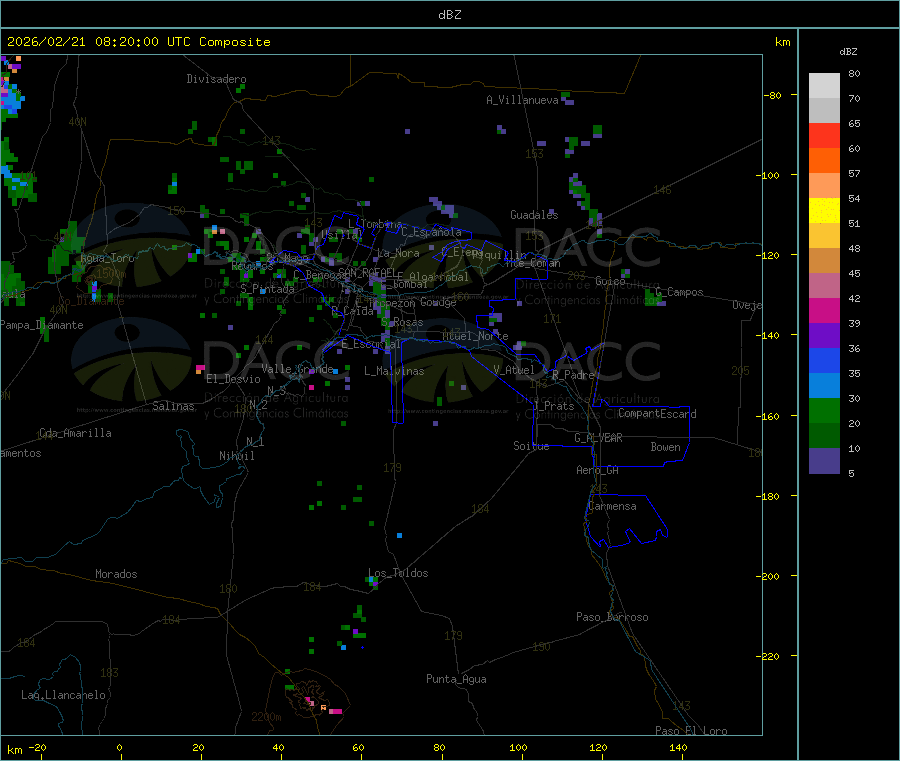900x761 pixels.
Task: Select the Morados map label
Action: pyautogui.click(x=116, y=574)
